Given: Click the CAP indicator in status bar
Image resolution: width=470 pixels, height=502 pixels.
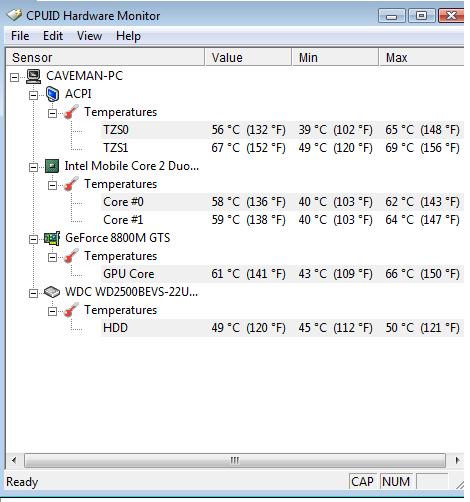Looking at the screenshot, I should pos(362,482).
